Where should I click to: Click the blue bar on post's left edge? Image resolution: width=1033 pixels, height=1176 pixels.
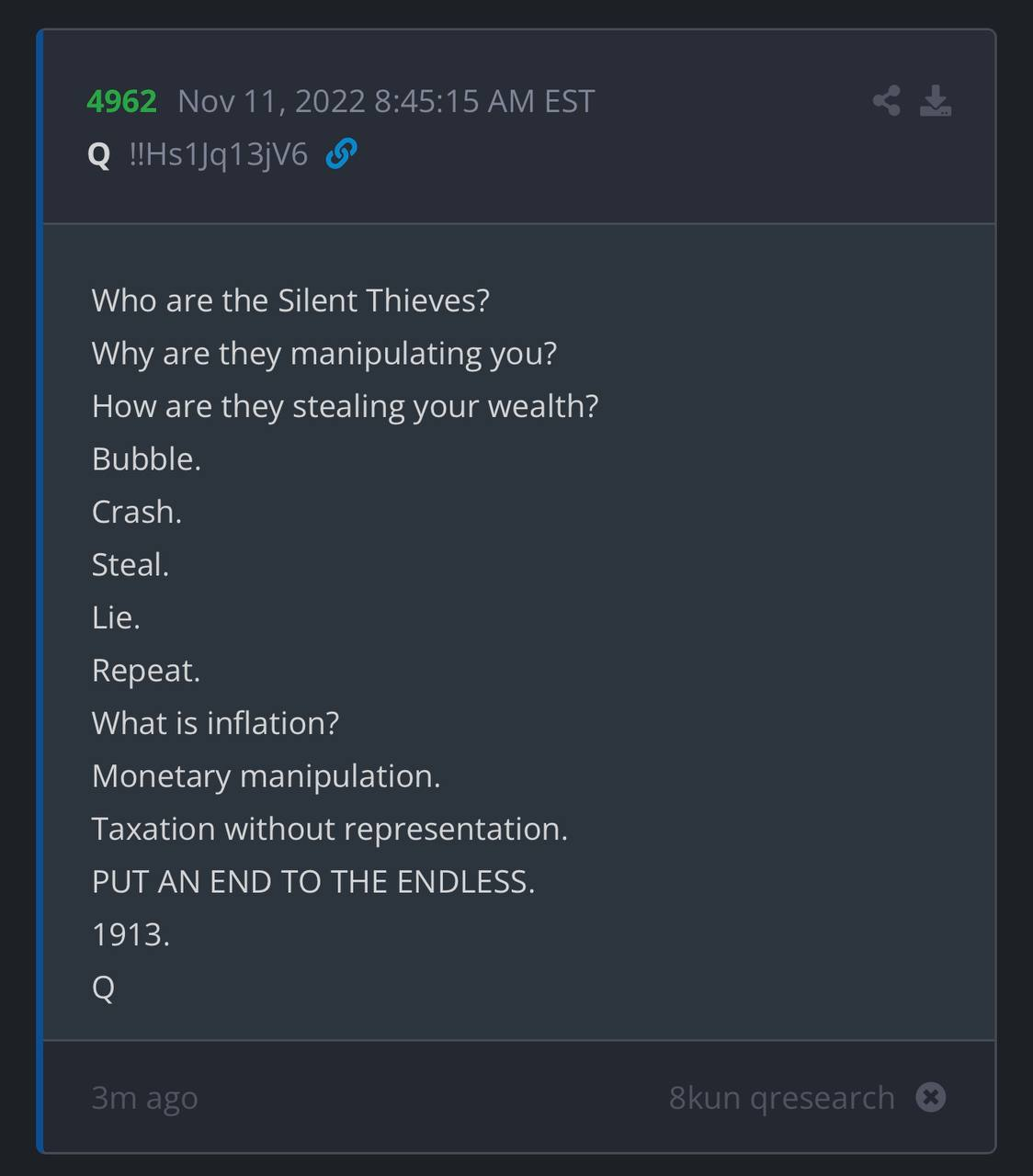point(40,590)
